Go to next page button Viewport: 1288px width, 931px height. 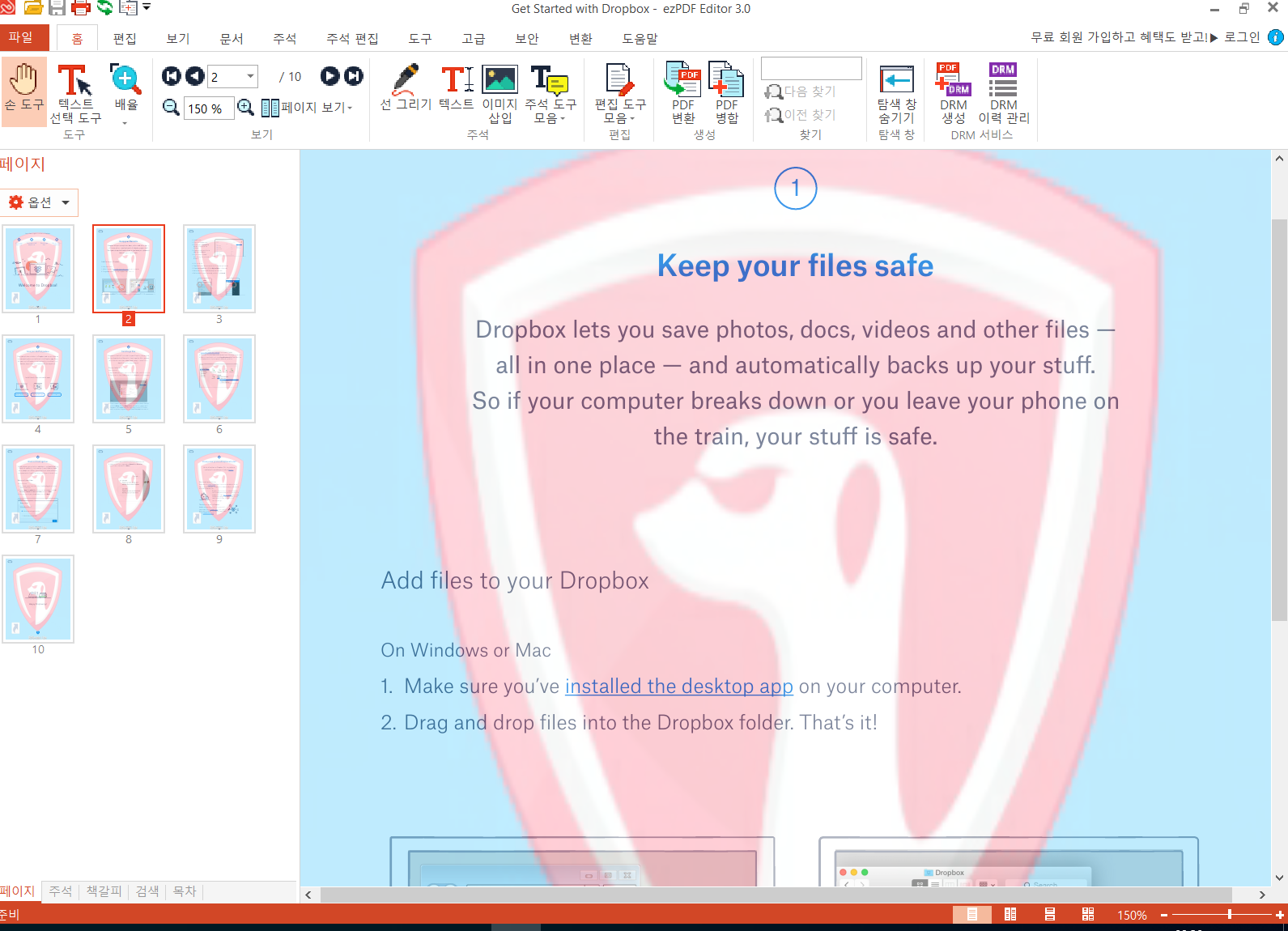click(x=329, y=76)
